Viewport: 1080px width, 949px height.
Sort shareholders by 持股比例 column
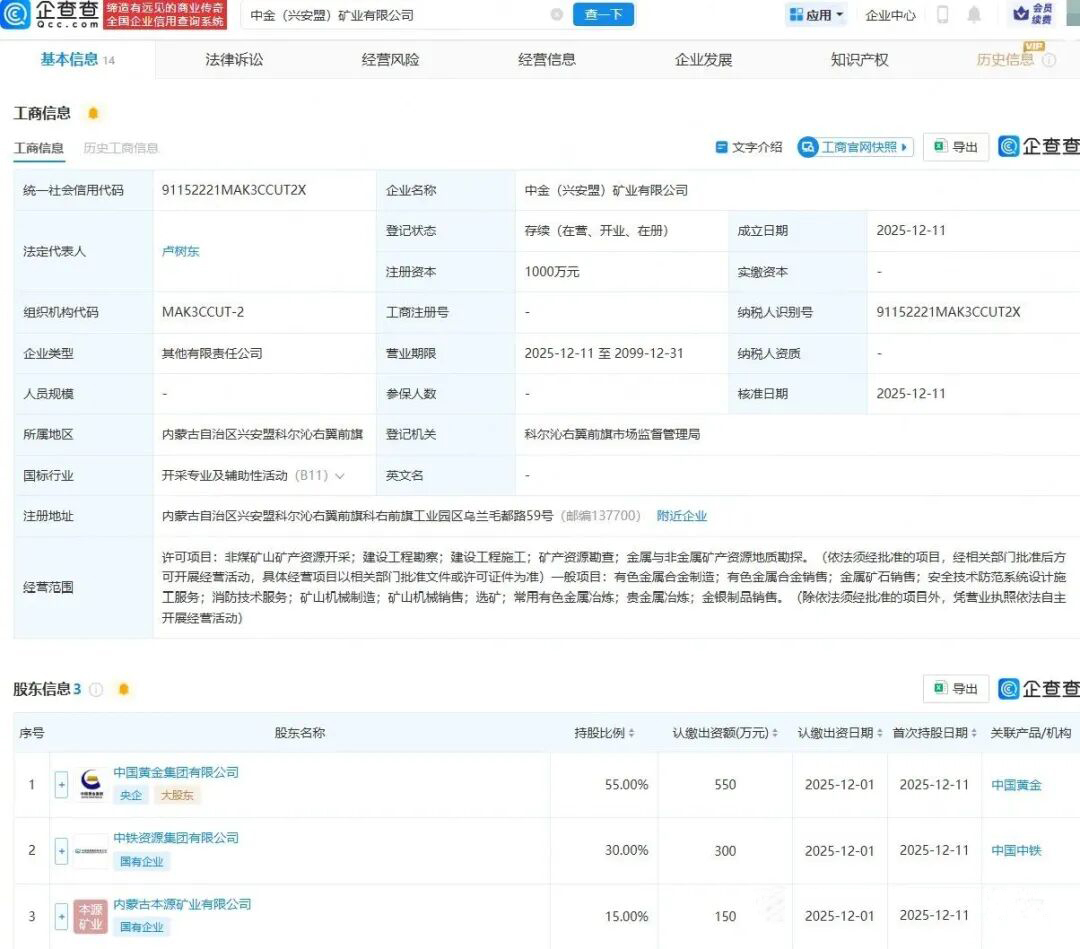605,733
